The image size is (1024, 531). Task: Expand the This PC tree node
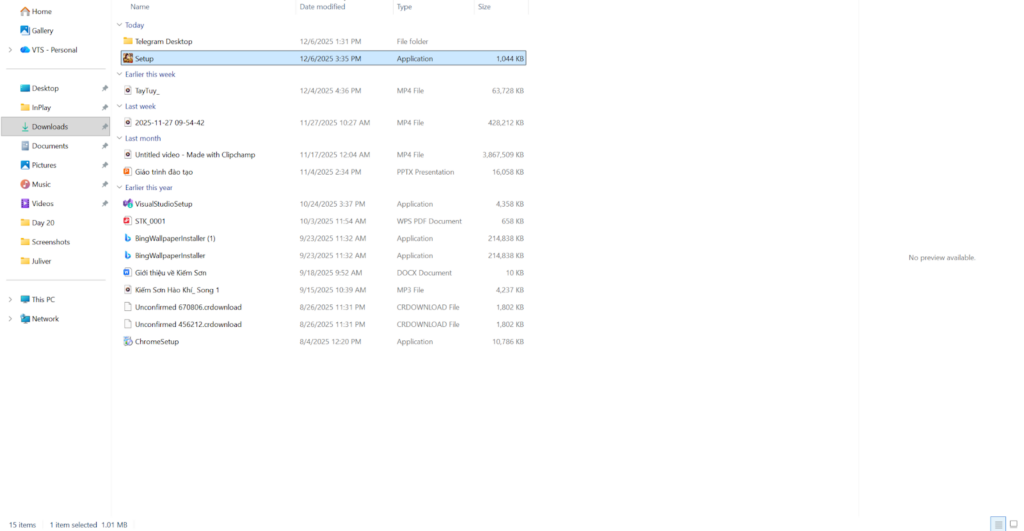click(10, 299)
